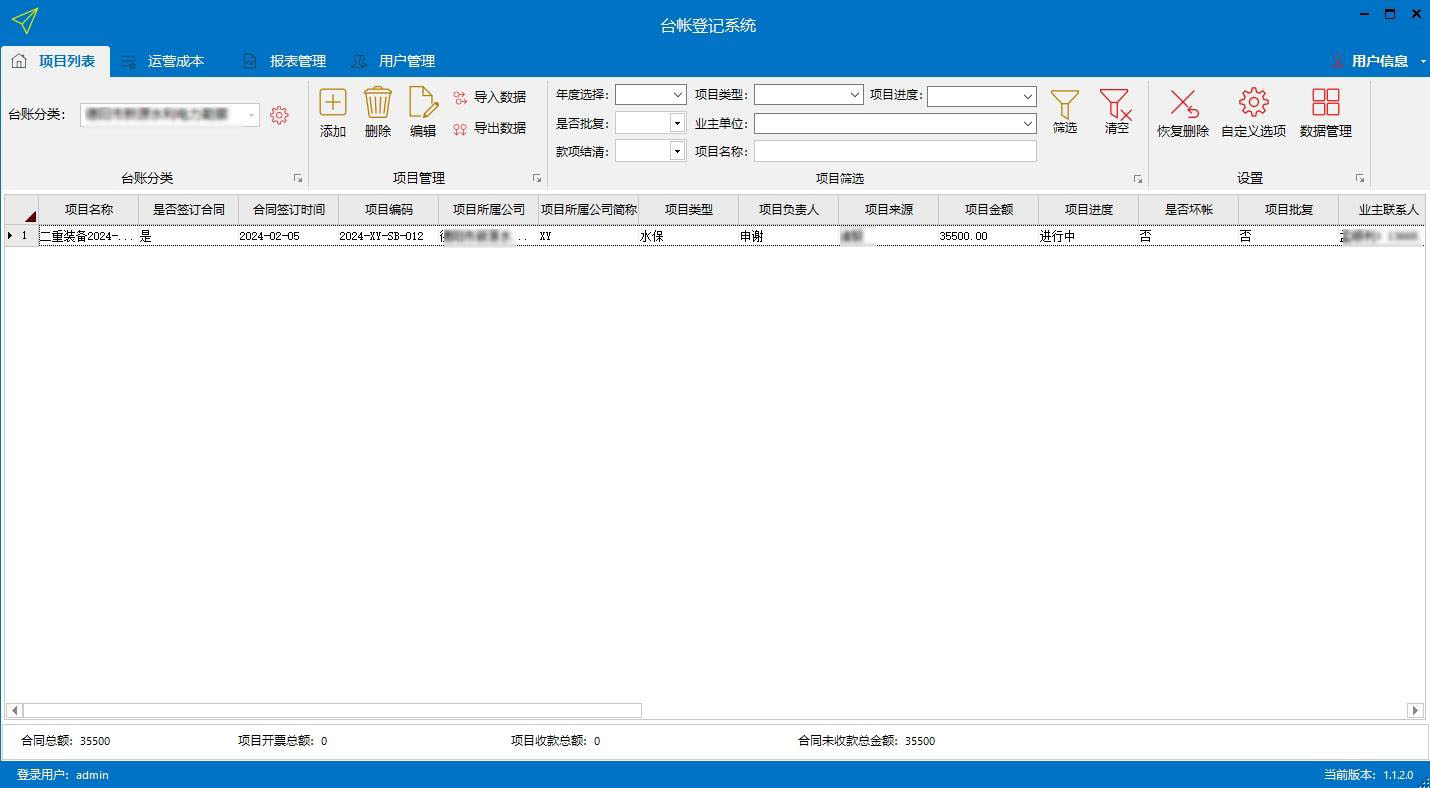Switch to the 用户管理 tab

point(394,61)
